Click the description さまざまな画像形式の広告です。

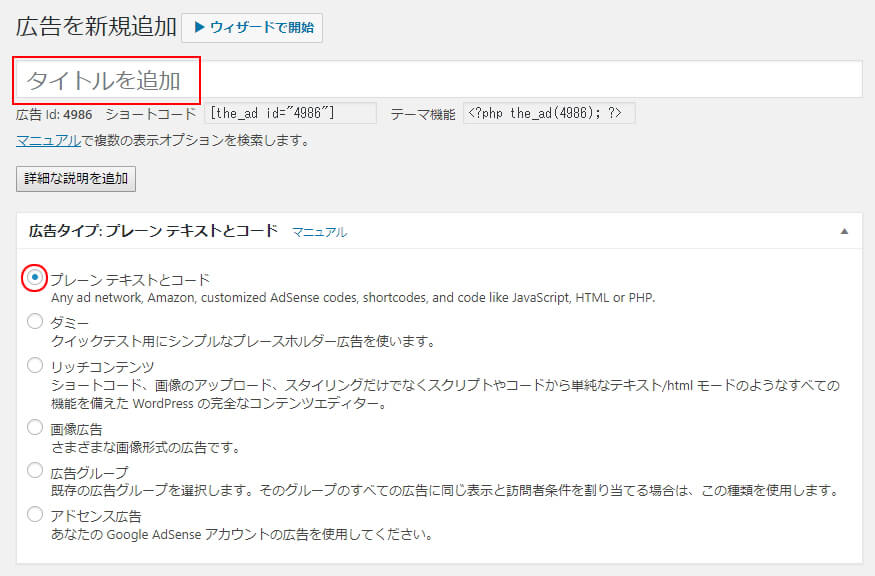click(x=146, y=447)
